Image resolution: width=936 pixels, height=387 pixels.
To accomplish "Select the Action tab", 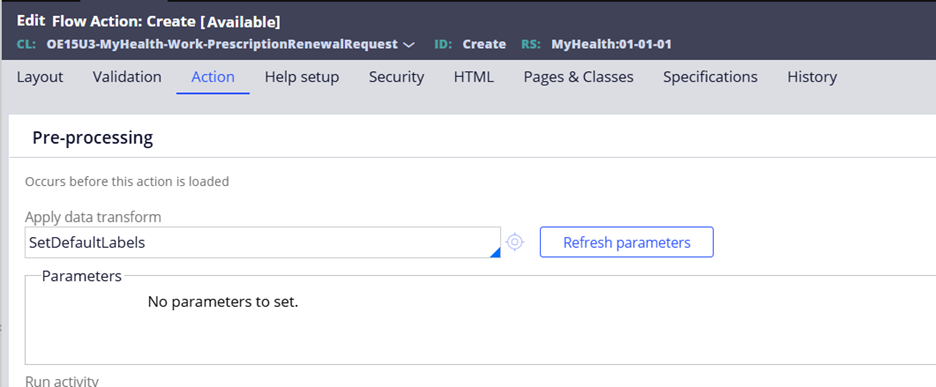I will pyautogui.click(x=213, y=77).
